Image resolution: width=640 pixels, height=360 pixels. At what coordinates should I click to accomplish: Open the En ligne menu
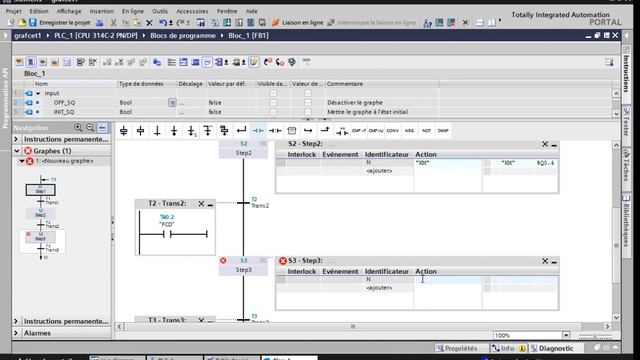coord(133,11)
